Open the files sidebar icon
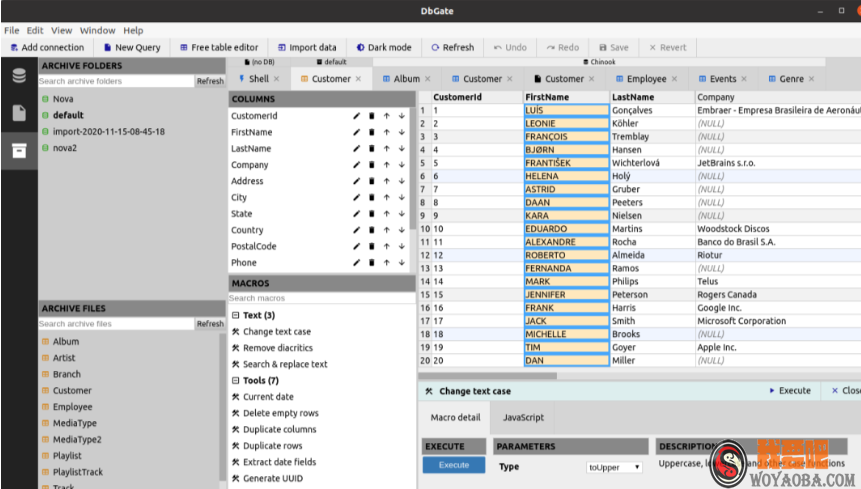This screenshot has height=489, width=861. coord(18,113)
